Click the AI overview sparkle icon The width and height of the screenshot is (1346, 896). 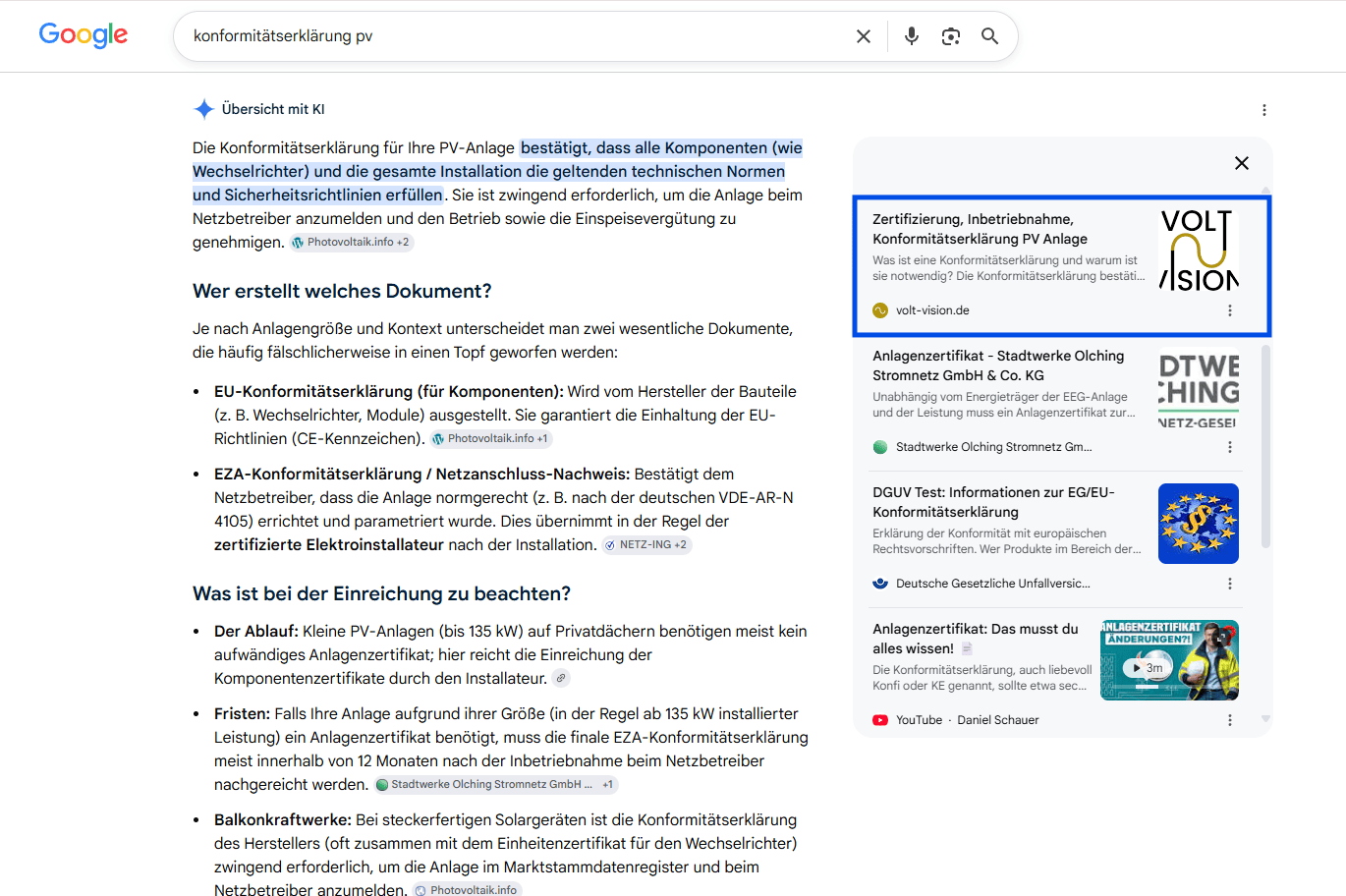coord(203,109)
